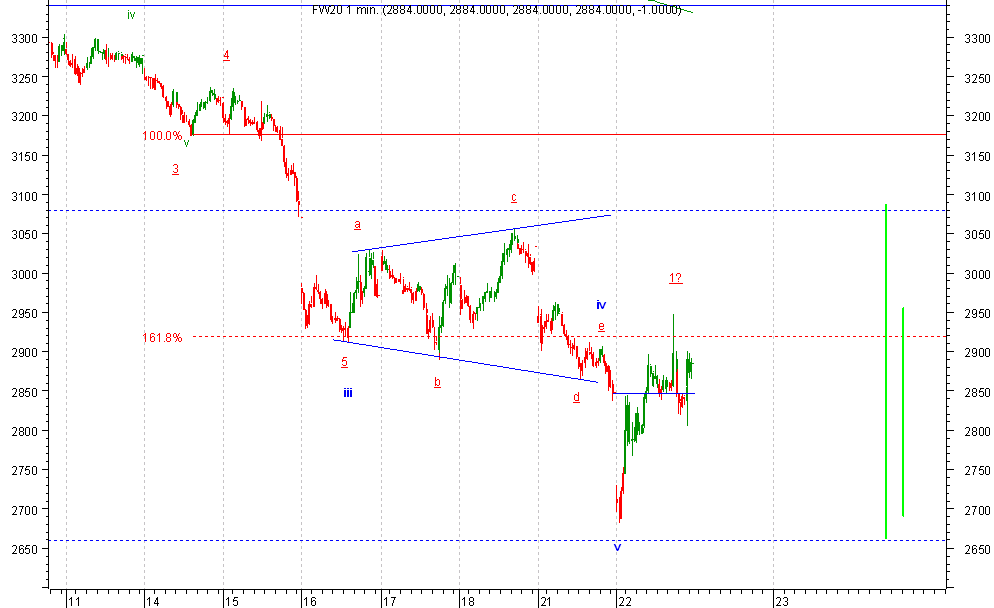Click the red '4' wave label
Viewport: 994px width, 608px height.
point(226,55)
